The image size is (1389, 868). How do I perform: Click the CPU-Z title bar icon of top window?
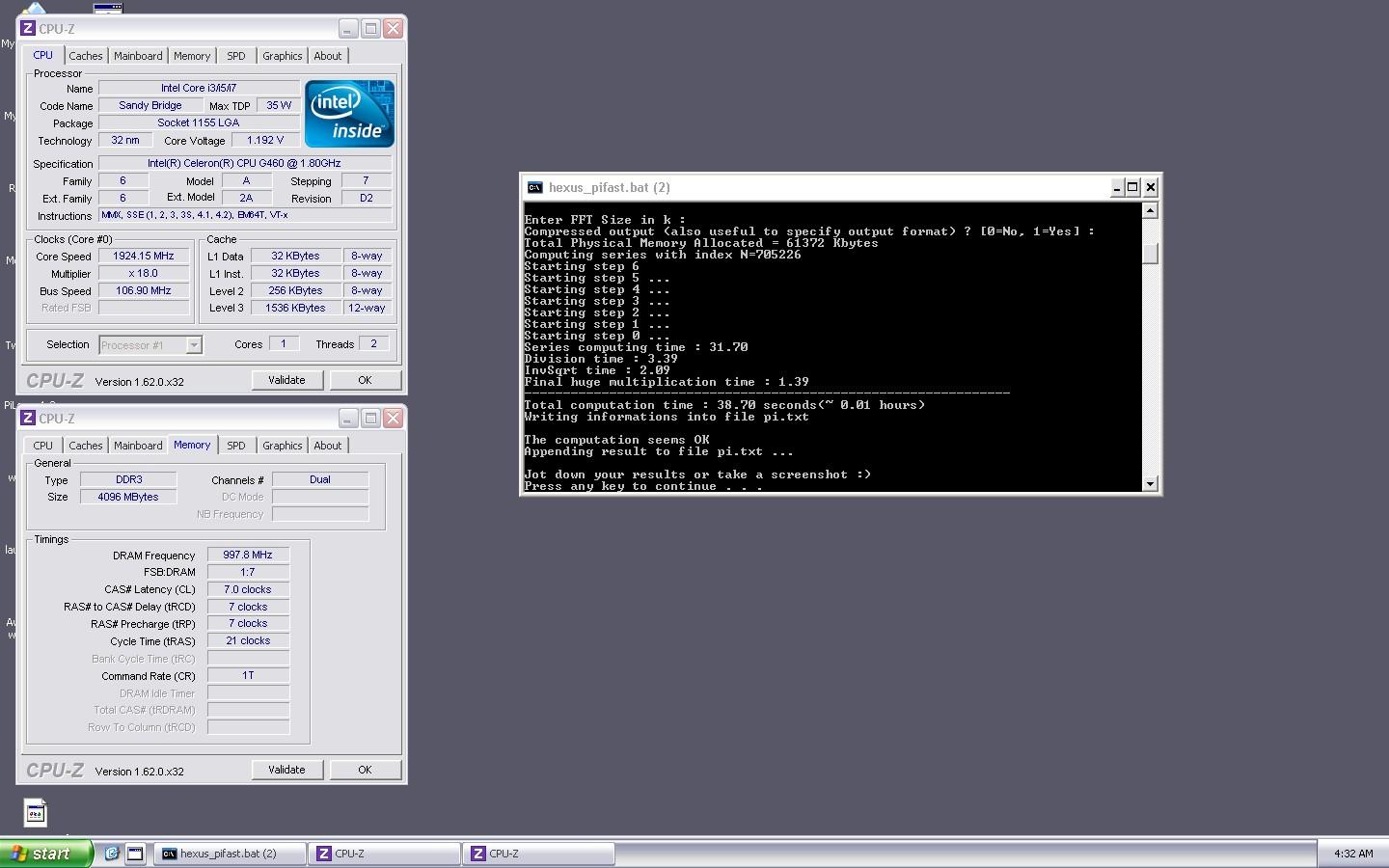(28, 29)
